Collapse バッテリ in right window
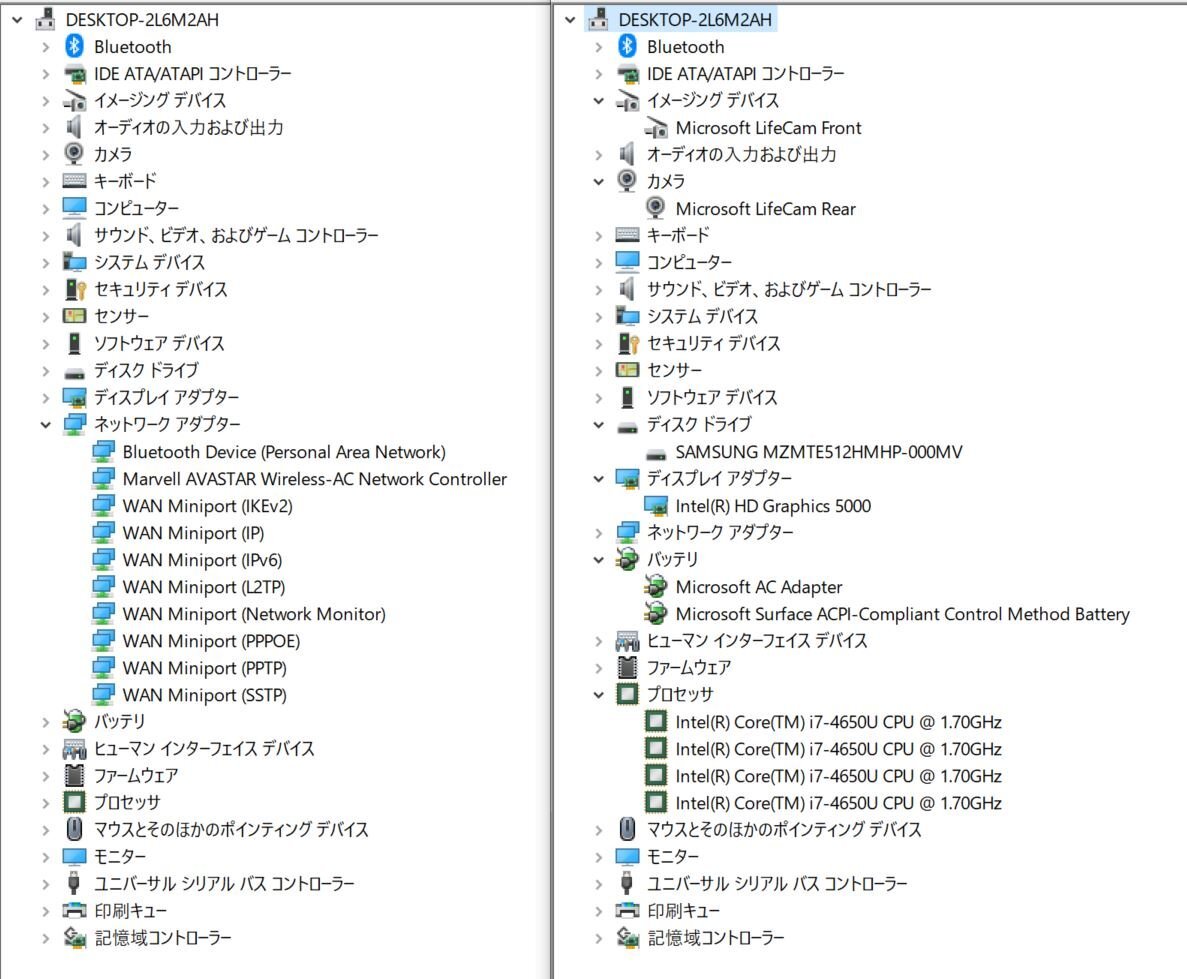The image size is (1187, 979). coord(599,560)
